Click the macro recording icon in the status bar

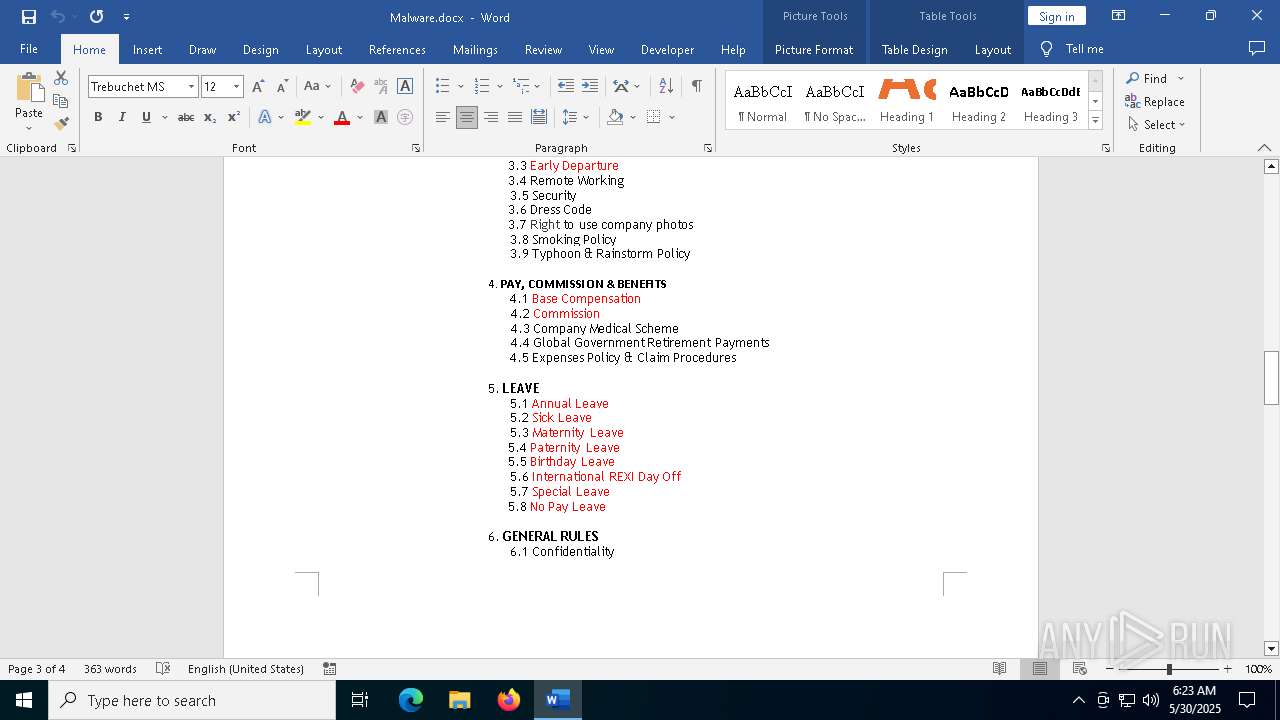tap(330, 669)
